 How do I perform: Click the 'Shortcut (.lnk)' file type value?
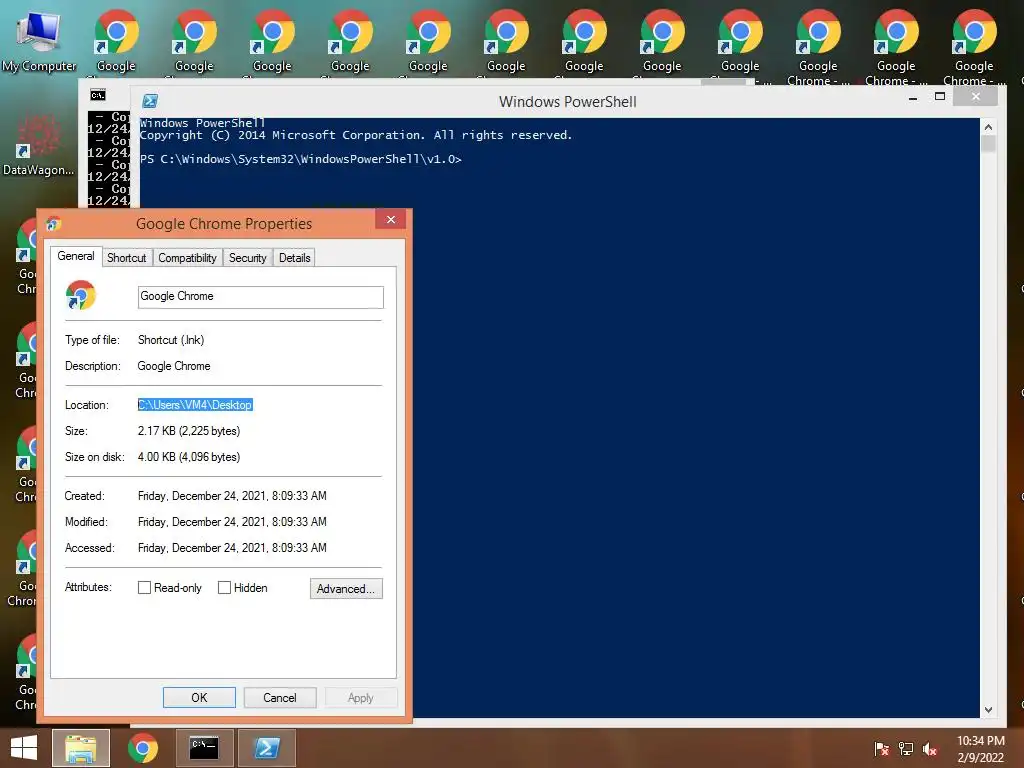[x=171, y=340]
